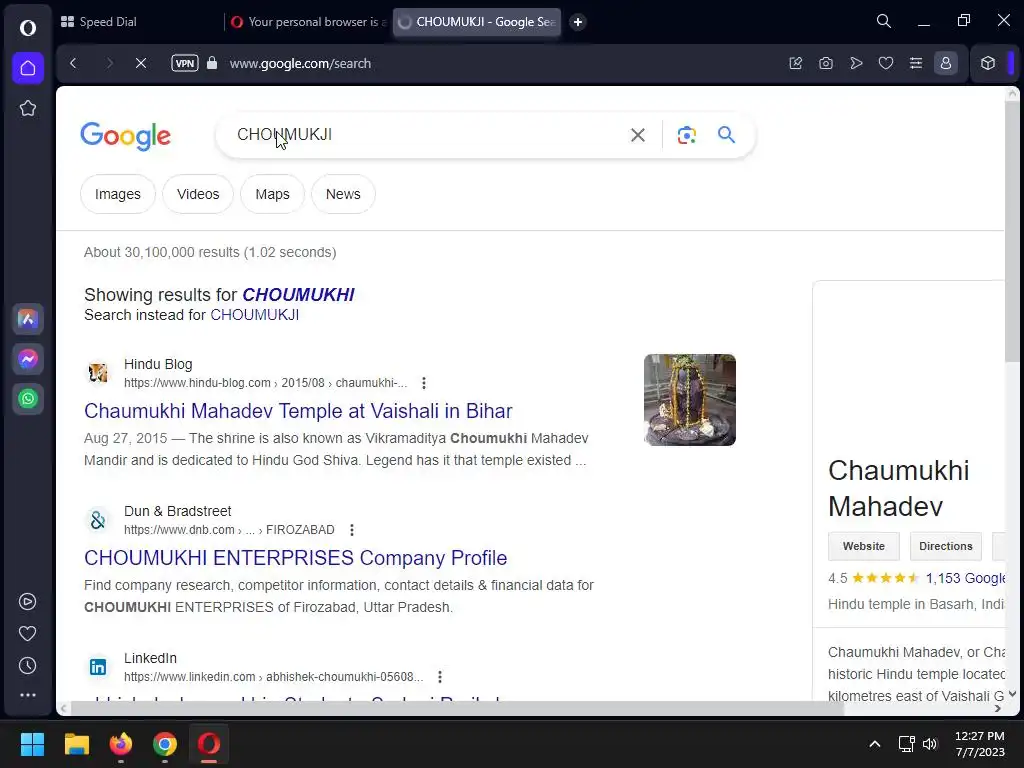The image size is (1024, 768).
Task: Open History clock in sidebar
Action: coord(27,665)
